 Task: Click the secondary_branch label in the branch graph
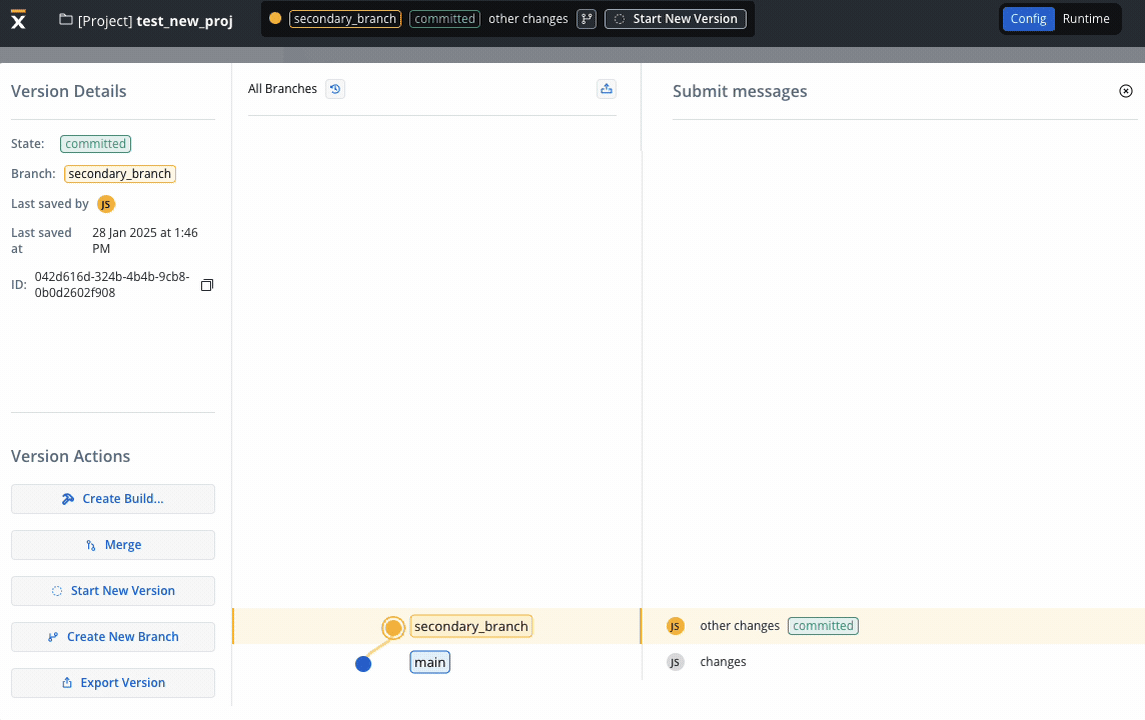[x=471, y=627]
